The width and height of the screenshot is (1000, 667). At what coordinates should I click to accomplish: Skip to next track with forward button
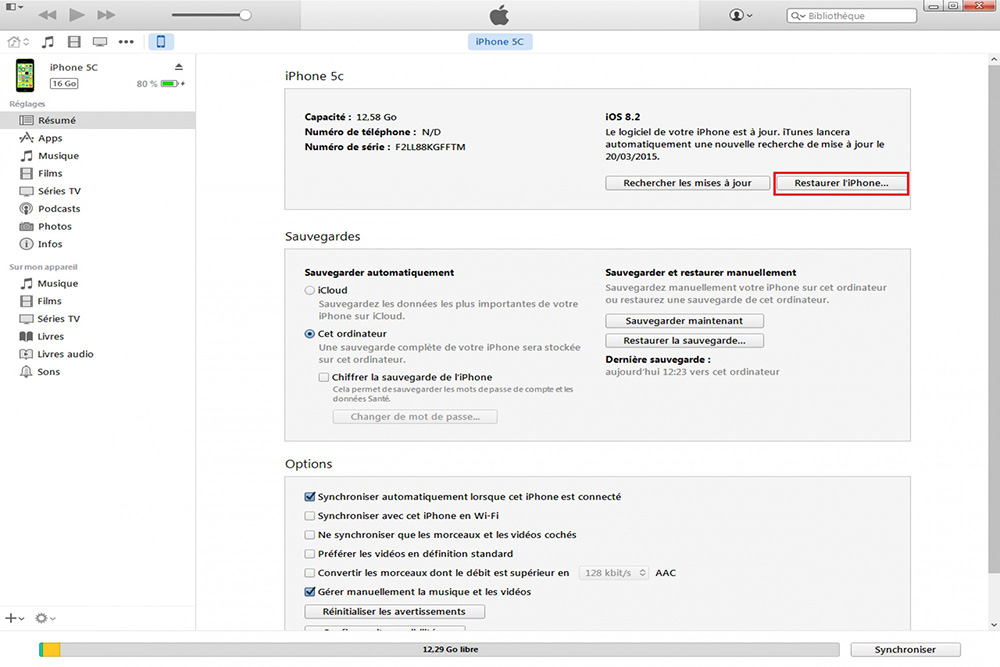tap(107, 16)
